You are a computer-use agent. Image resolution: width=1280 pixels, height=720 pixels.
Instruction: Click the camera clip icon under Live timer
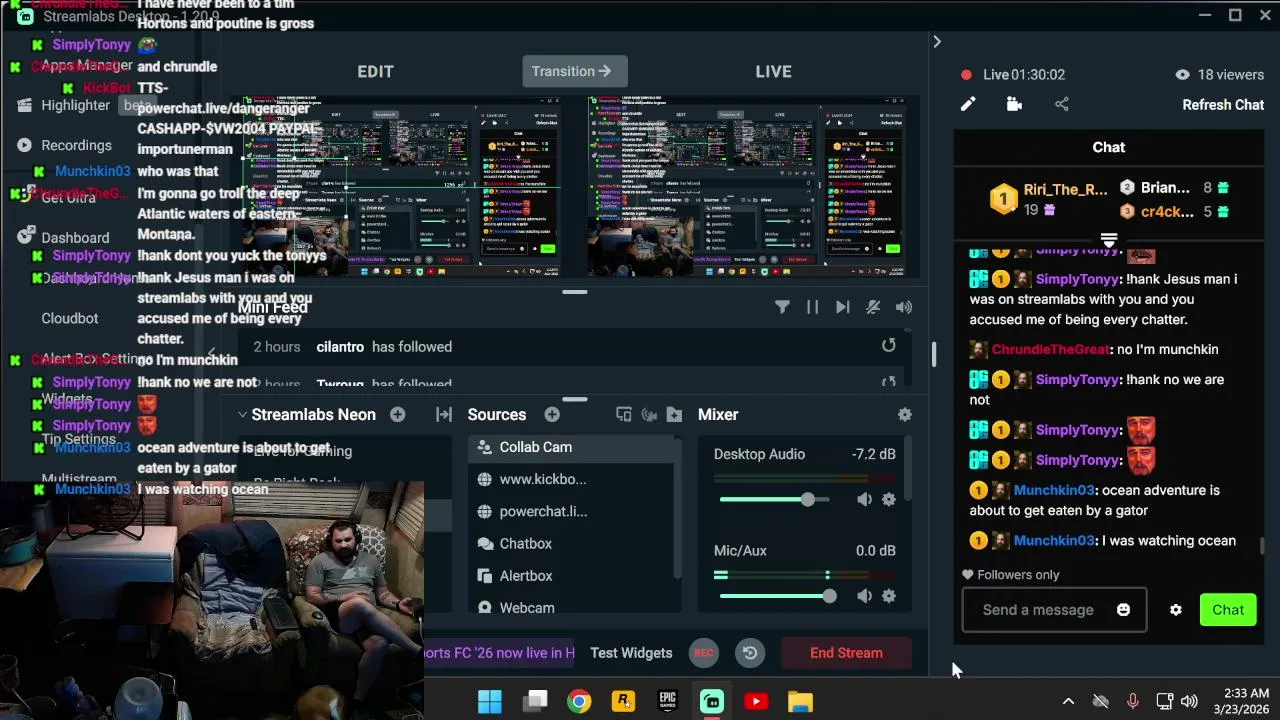coord(1014,104)
